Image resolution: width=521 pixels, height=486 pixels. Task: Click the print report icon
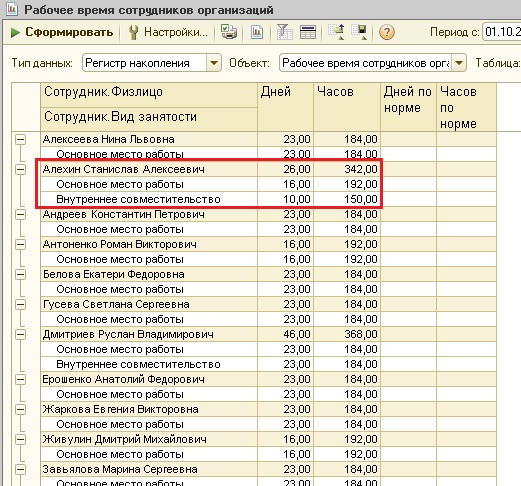(229, 32)
